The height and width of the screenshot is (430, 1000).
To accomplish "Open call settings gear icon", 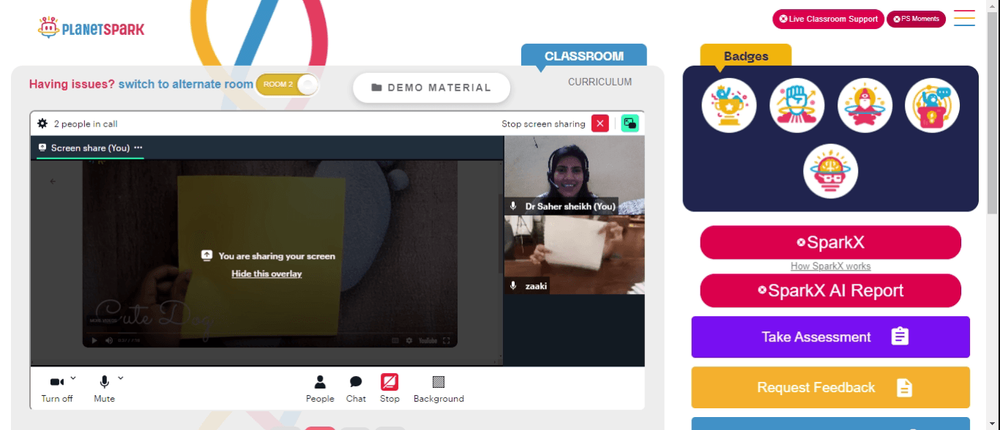I will click(x=42, y=124).
